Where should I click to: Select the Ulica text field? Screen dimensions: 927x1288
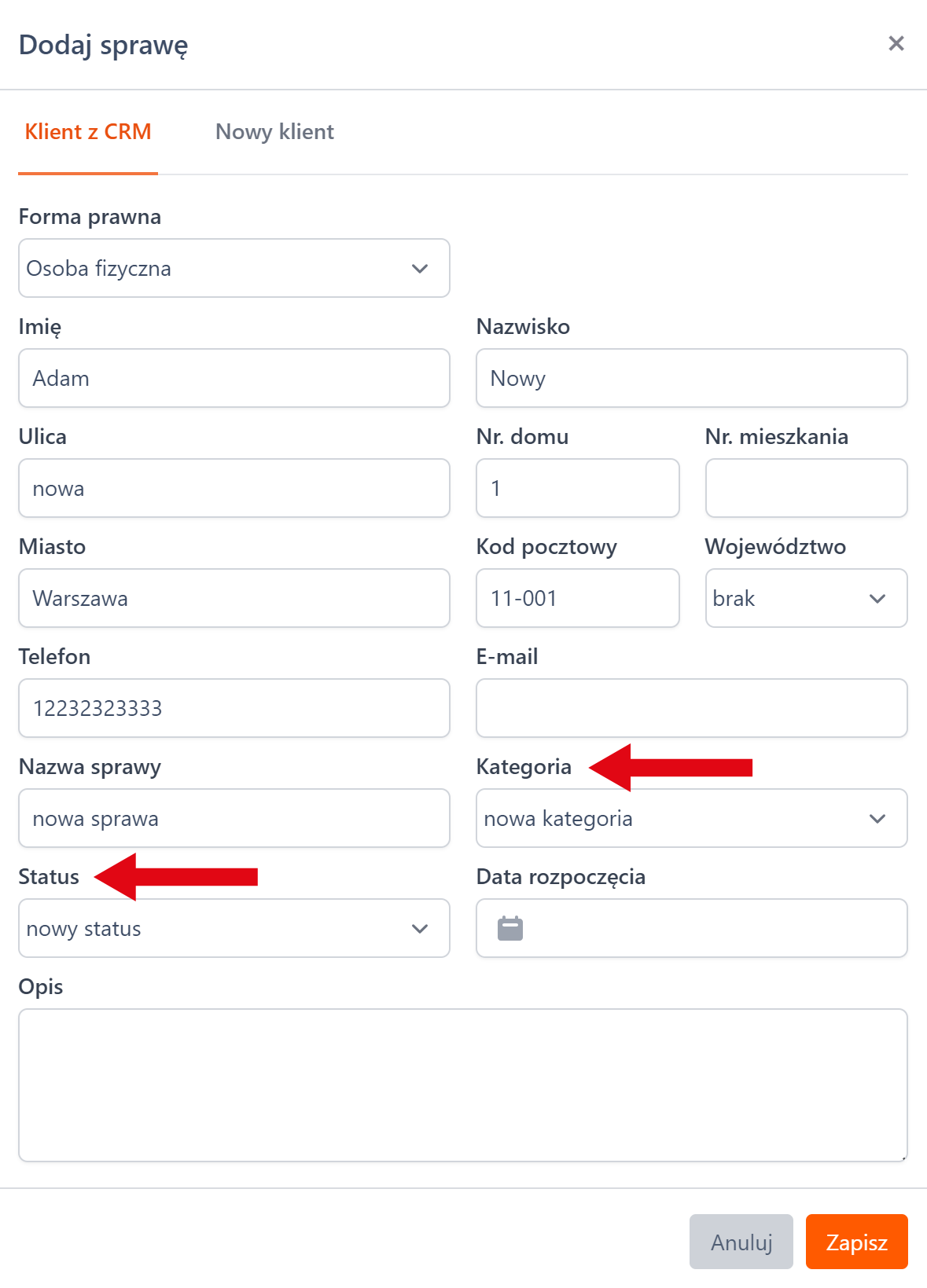point(234,488)
